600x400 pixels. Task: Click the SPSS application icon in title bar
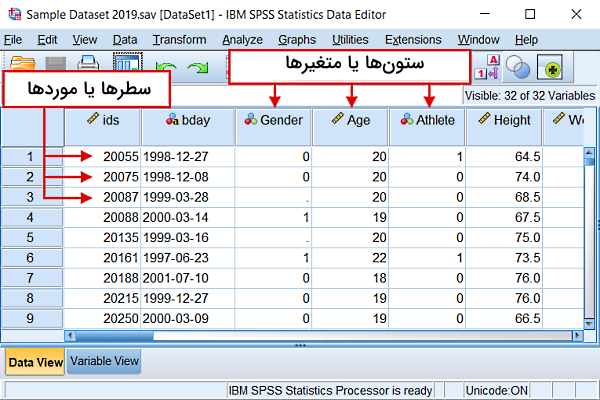point(15,14)
